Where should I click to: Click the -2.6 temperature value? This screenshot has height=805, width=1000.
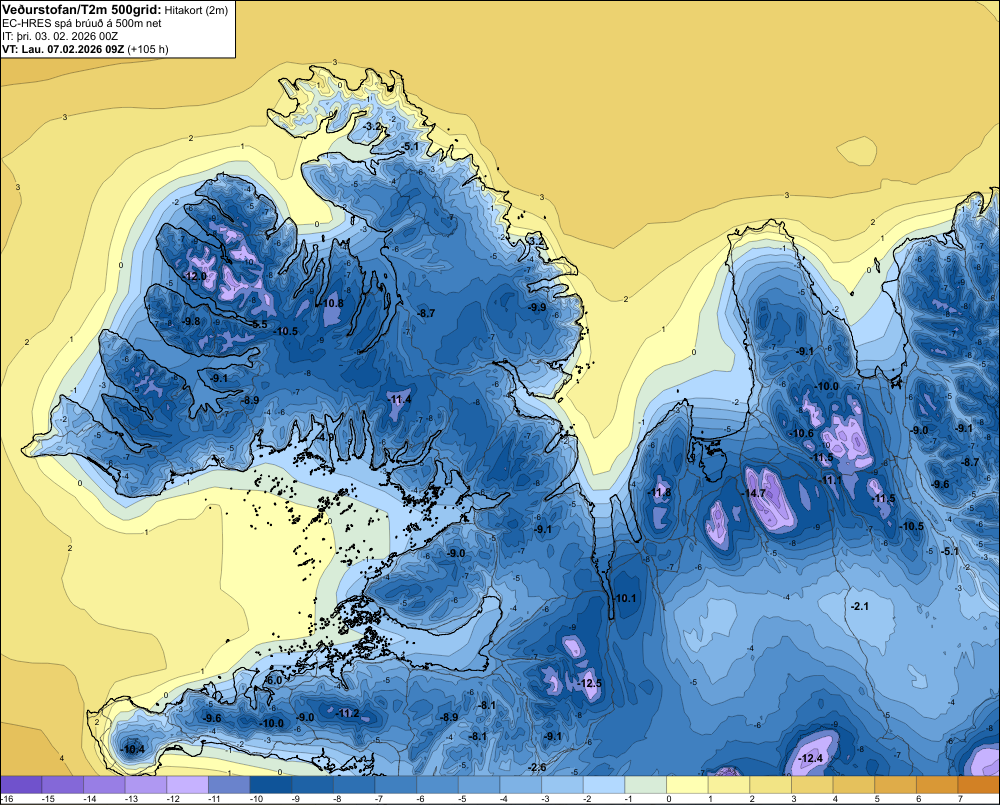(536, 767)
